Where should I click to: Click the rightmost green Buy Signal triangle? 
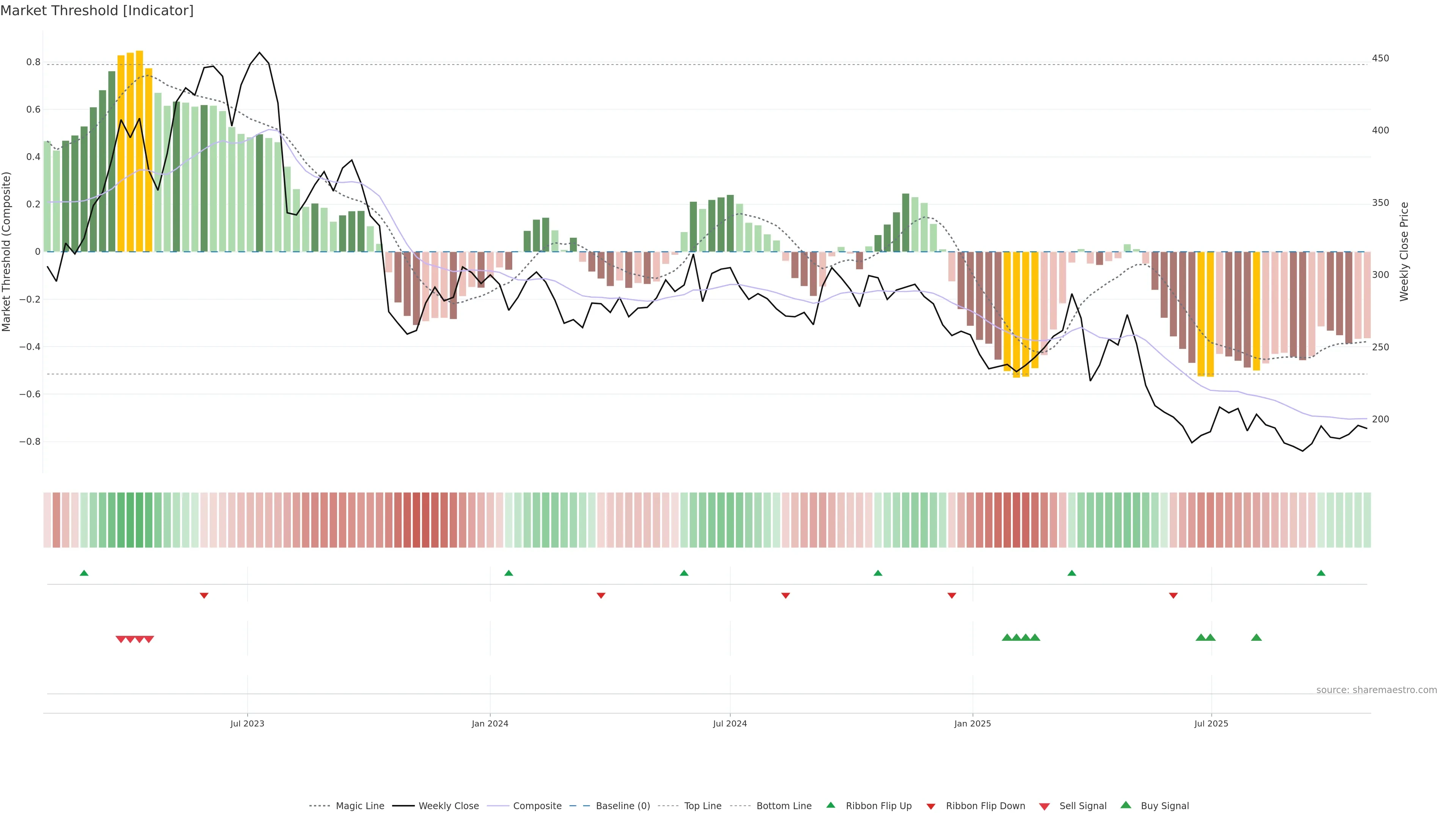point(1257,637)
